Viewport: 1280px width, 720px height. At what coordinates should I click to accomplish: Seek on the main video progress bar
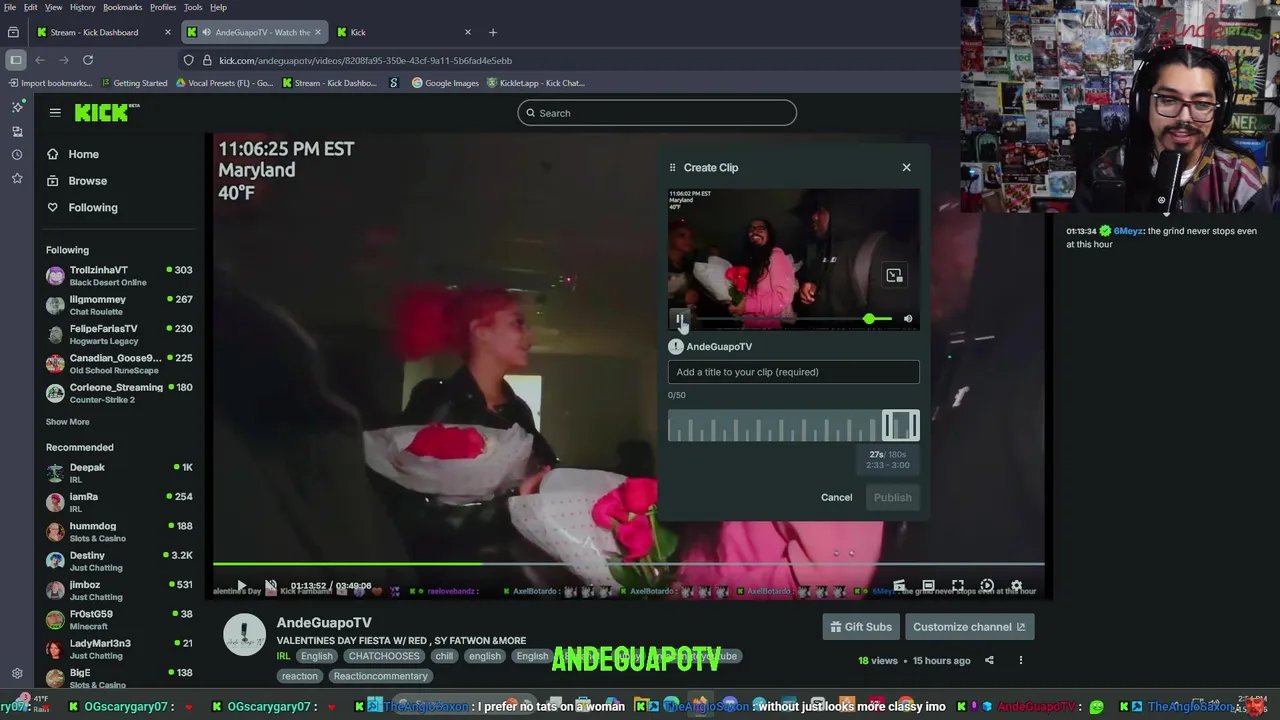(x=628, y=564)
